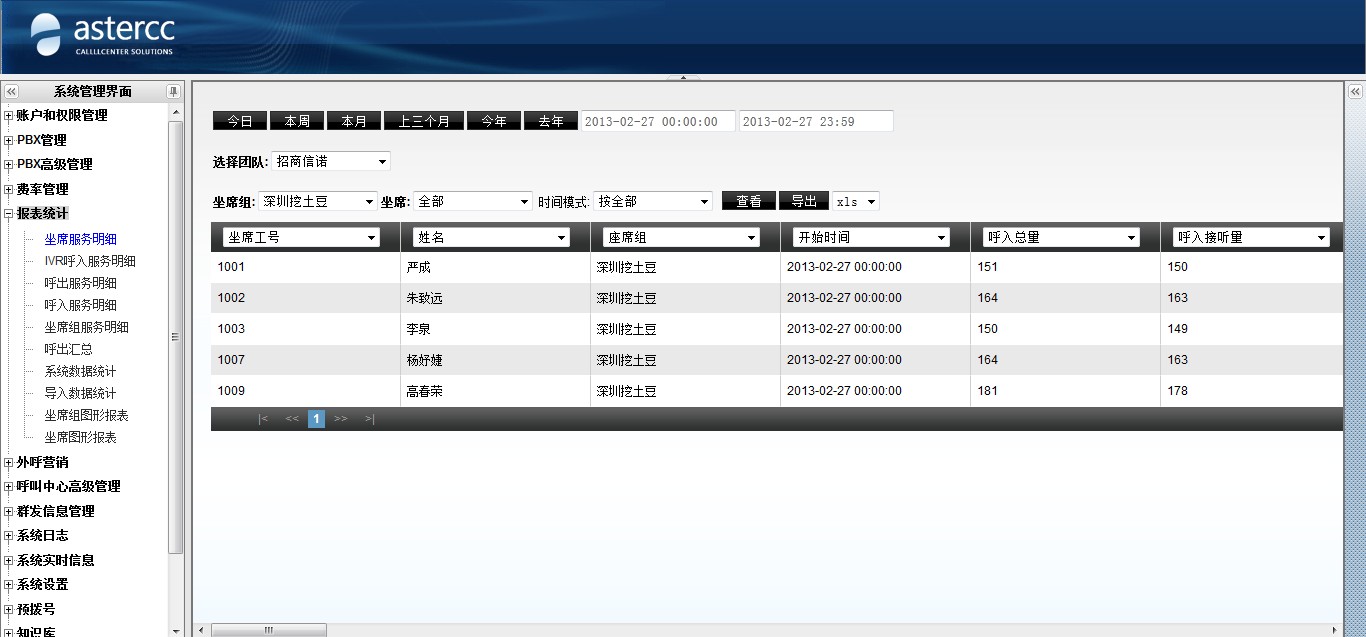The height and width of the screenshot is (637, 1366).
Task: Collapse the top header banner handle
Action: click(x=683, y=77)
